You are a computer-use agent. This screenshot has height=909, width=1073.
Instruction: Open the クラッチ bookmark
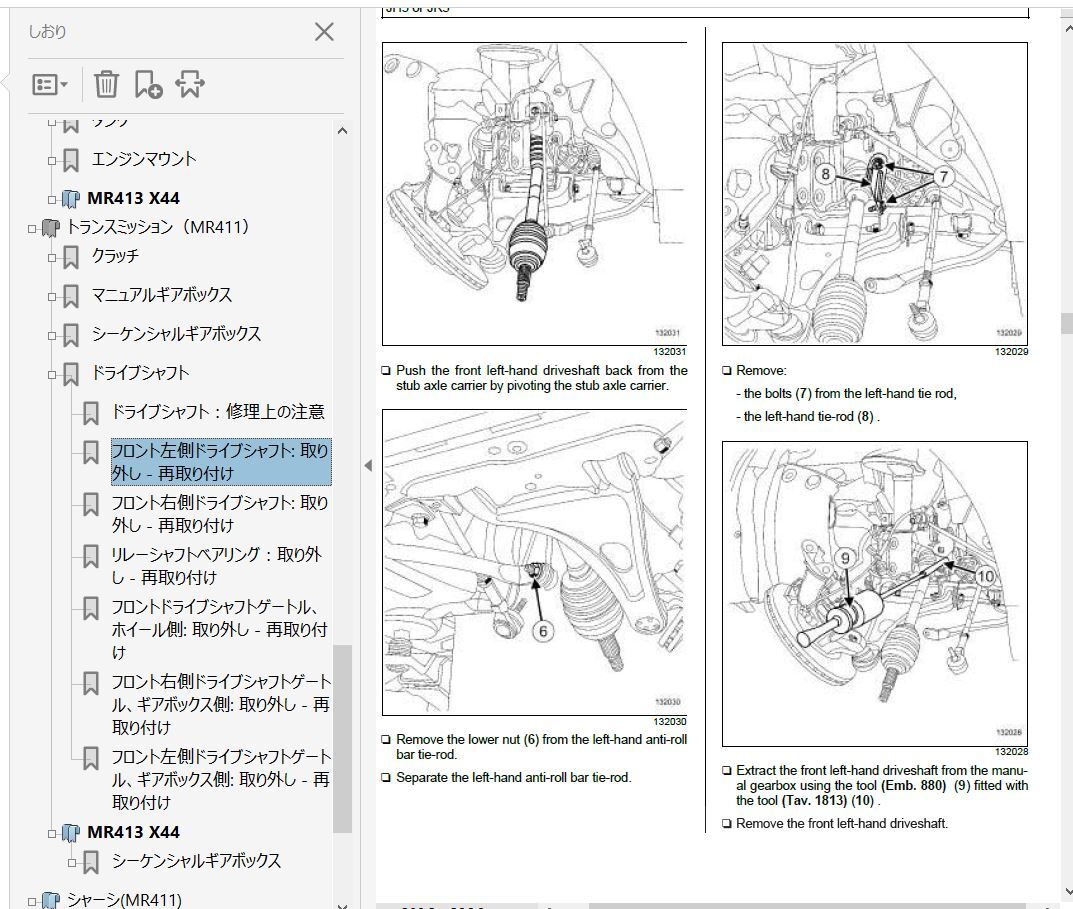[x=115, y=256]
